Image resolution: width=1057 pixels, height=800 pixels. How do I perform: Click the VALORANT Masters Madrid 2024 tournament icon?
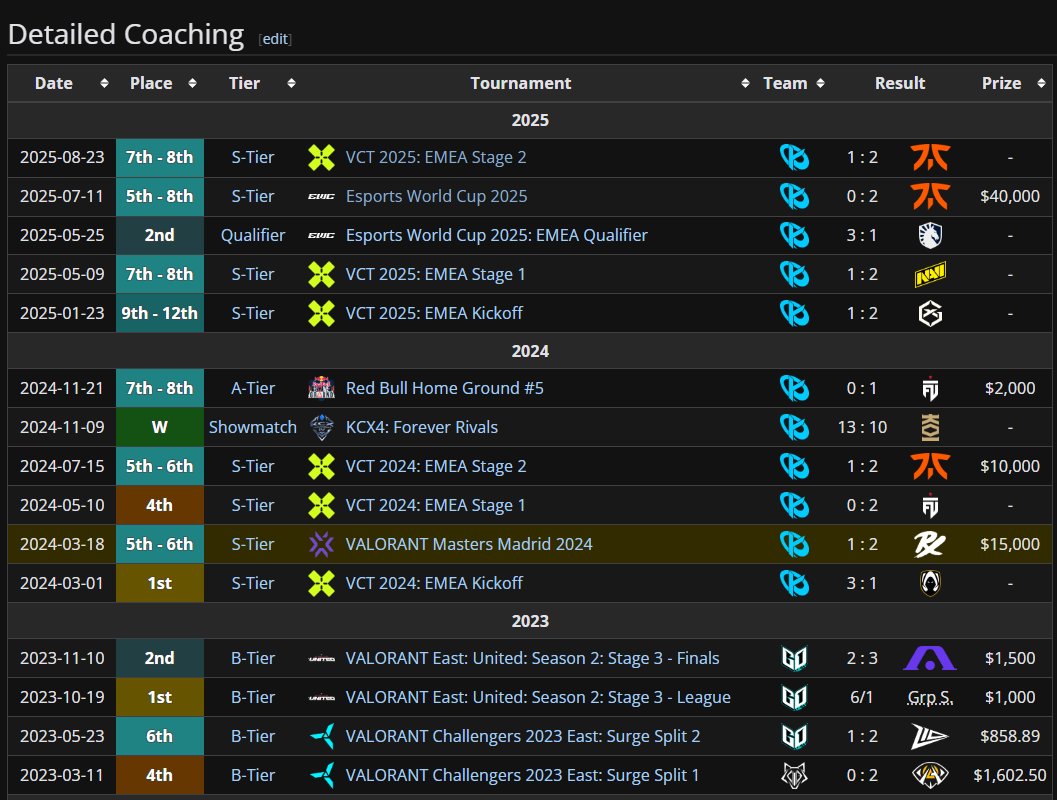click(x=322, y=544)
